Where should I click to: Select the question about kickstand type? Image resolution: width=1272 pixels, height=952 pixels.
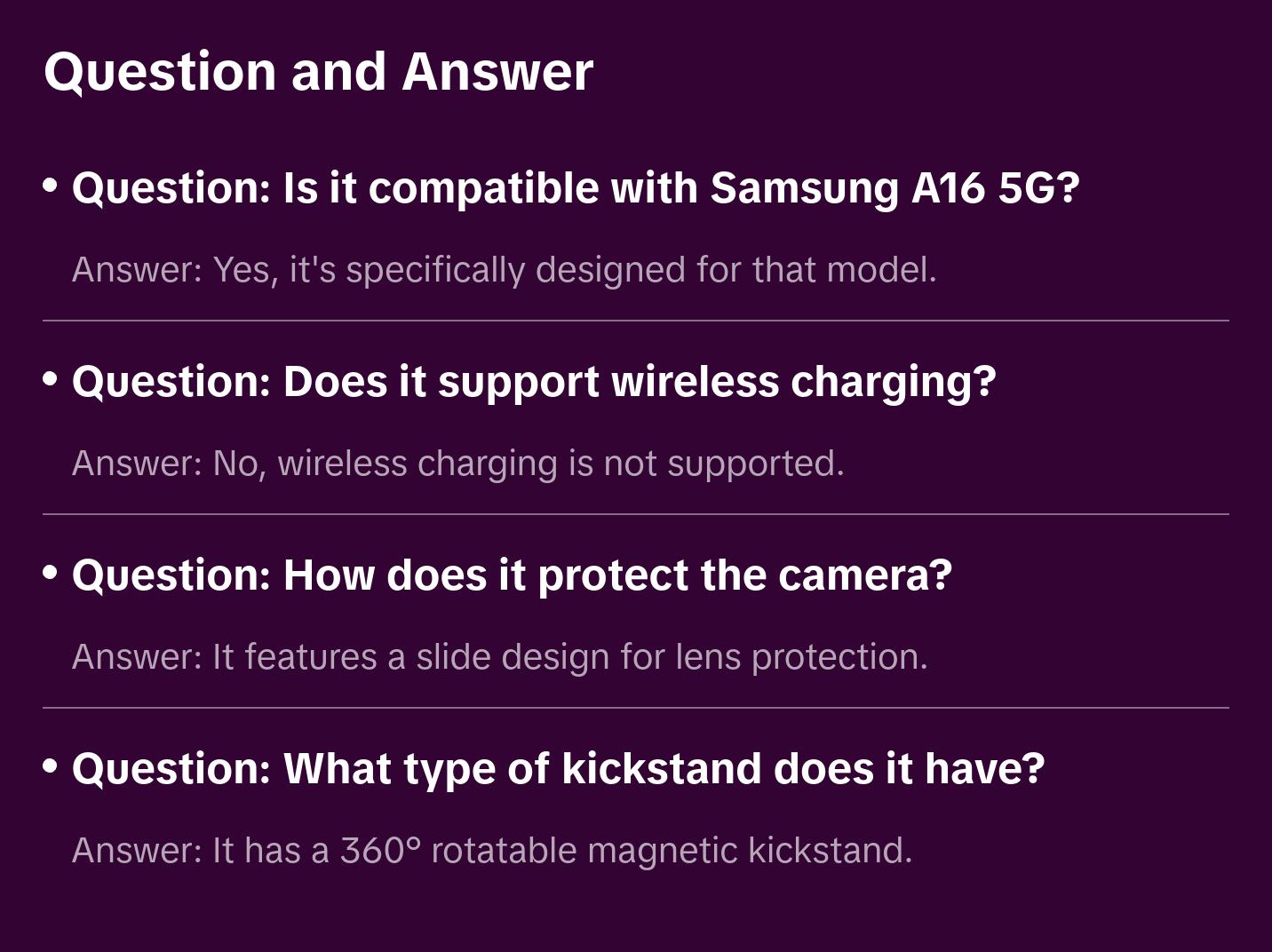(x=558, y=769)
